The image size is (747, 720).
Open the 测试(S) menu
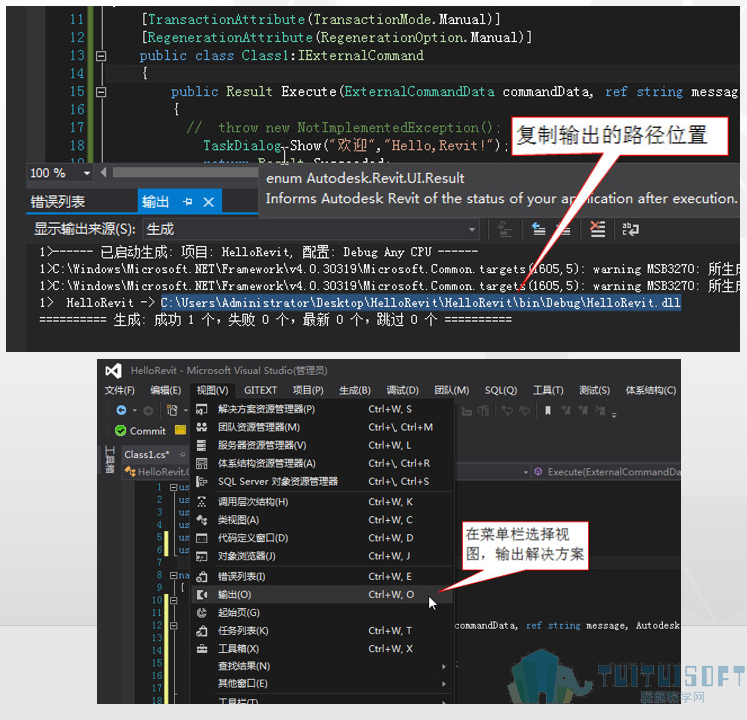point(594,390)
